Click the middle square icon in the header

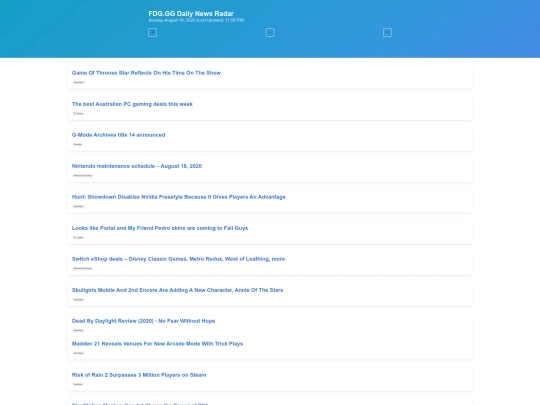pos(270,32)
